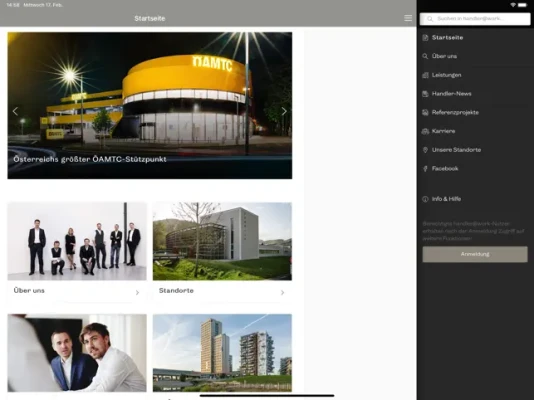Screen dimensions: 534x400
Task: Open the two men meeting thumbnail
Action: [77, 353]
